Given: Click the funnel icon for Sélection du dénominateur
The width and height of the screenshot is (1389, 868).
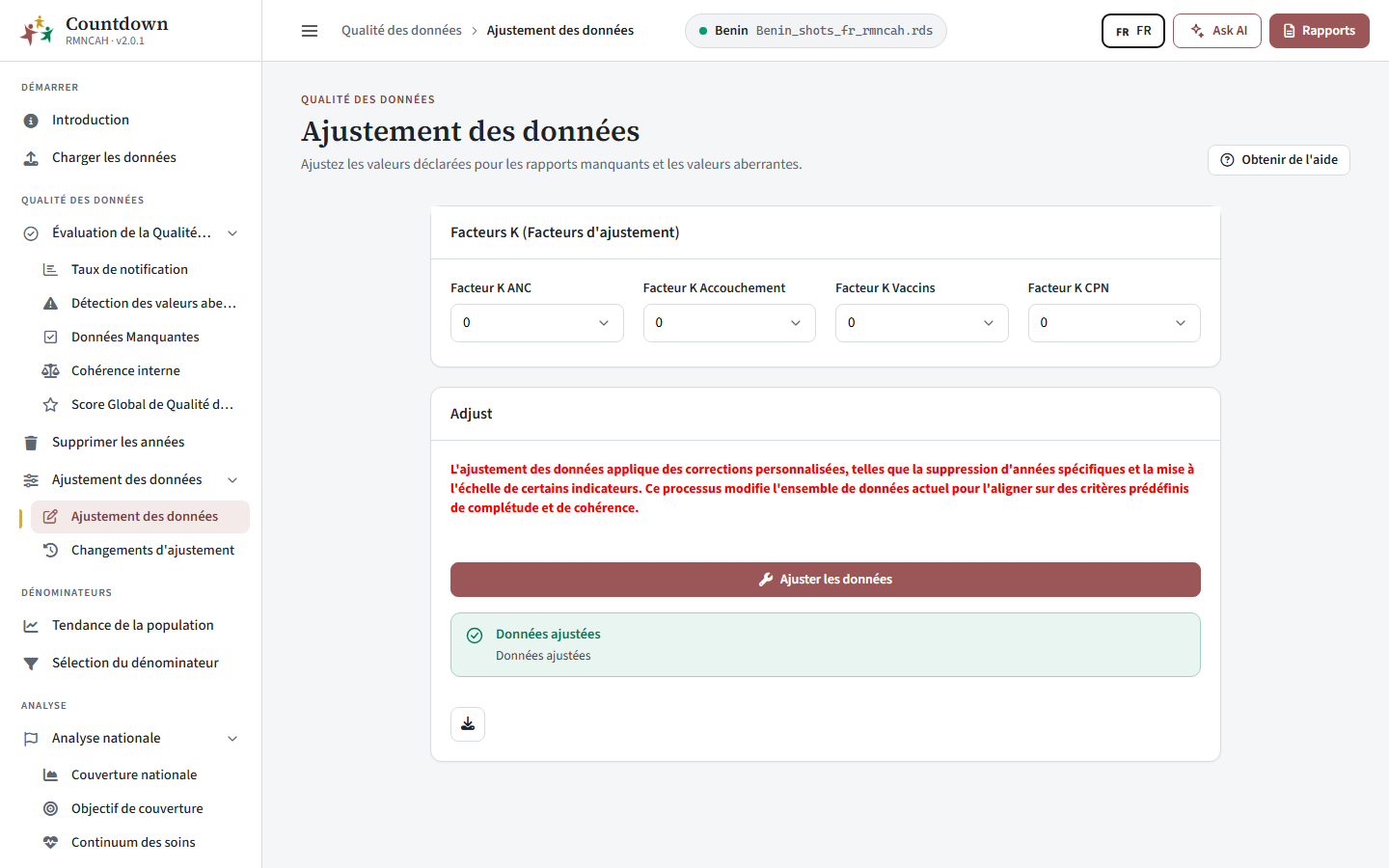Looking at the screenshot, I should tap(31, 664).
